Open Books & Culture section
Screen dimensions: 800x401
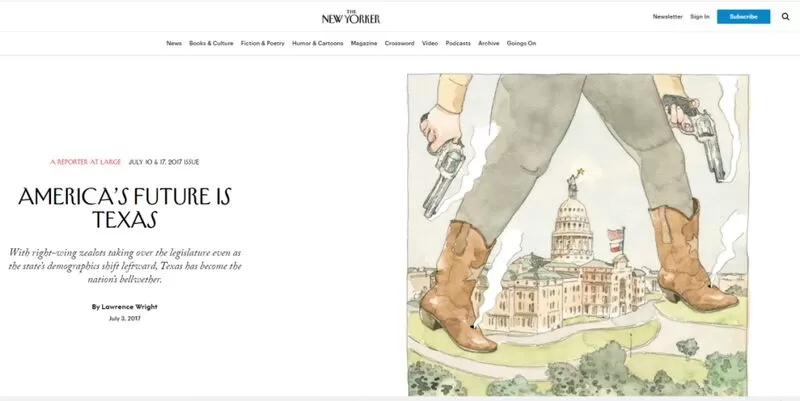pos(211,43)
